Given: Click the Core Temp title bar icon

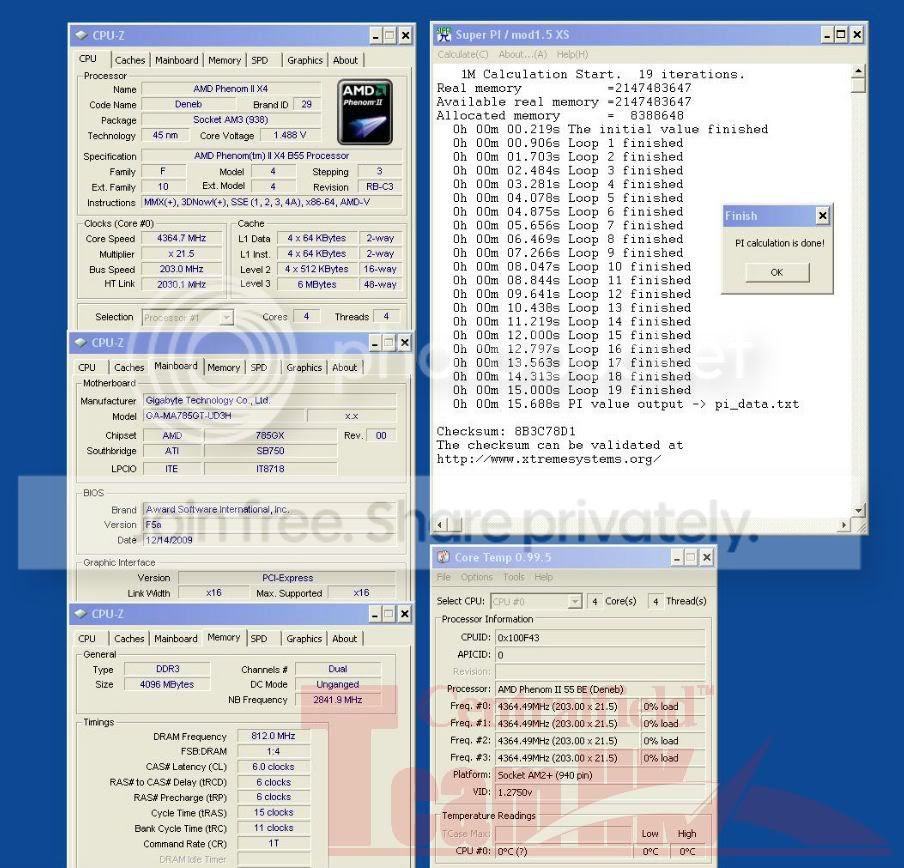Looking at the screenshot, I should coord(445,557).
